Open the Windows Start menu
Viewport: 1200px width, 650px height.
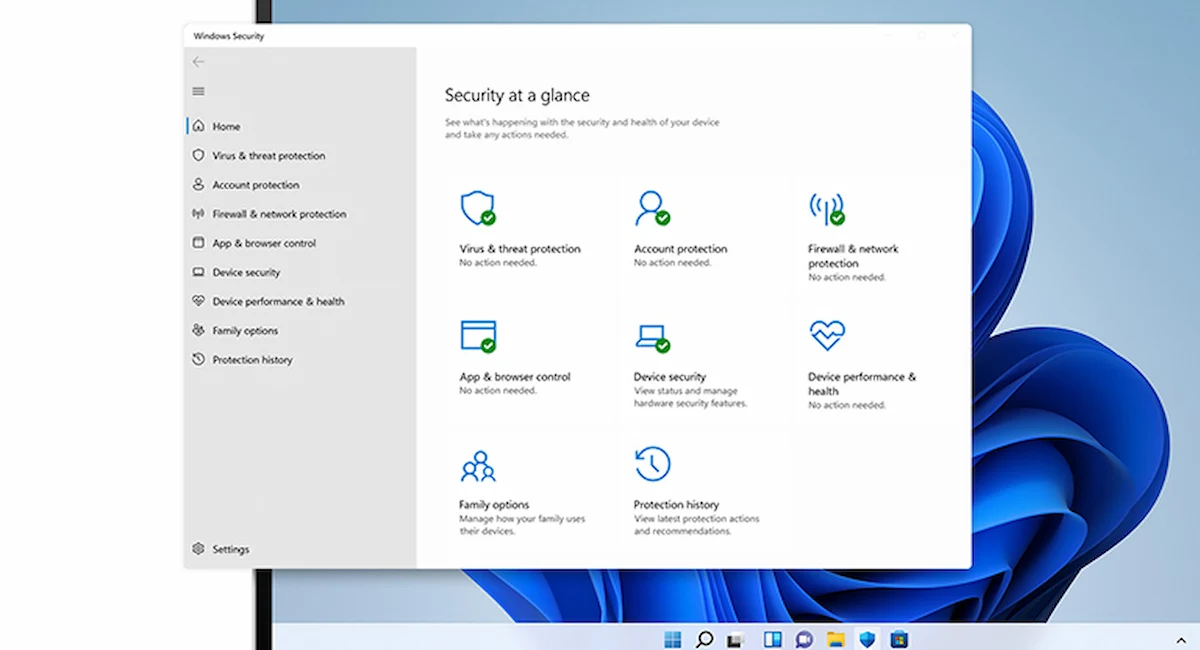(x=672, y=639)
